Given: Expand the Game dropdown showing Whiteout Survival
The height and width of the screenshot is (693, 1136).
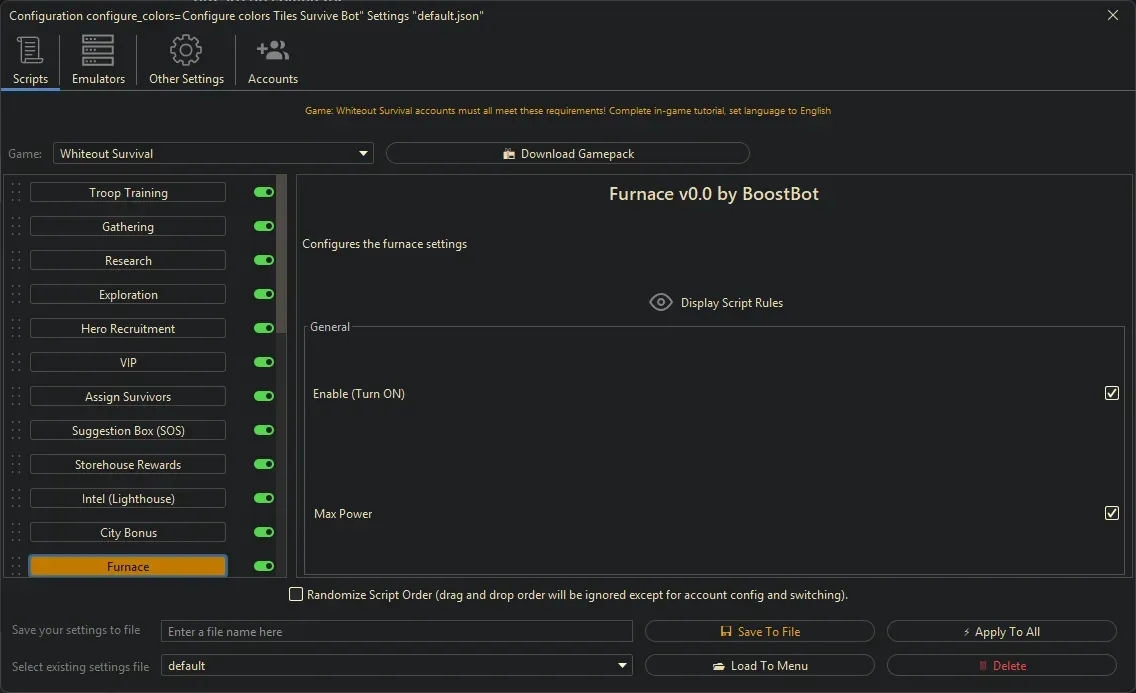Looking at the screenshot, I should click(x=212, y=154).
